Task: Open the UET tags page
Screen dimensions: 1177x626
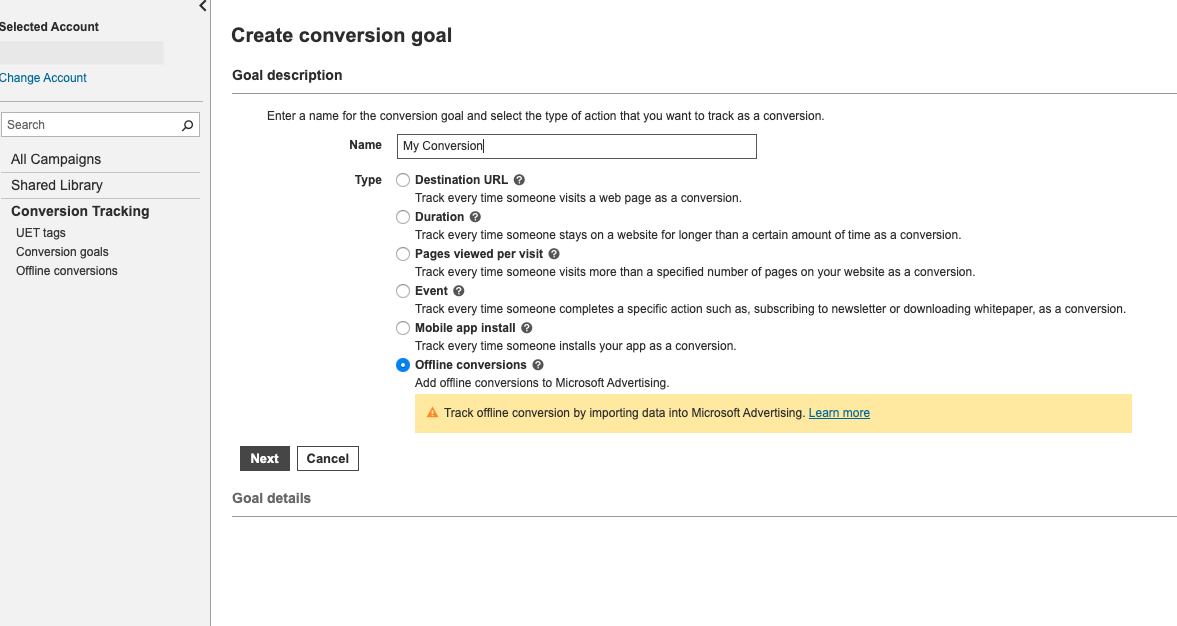Action: (40, 232)
